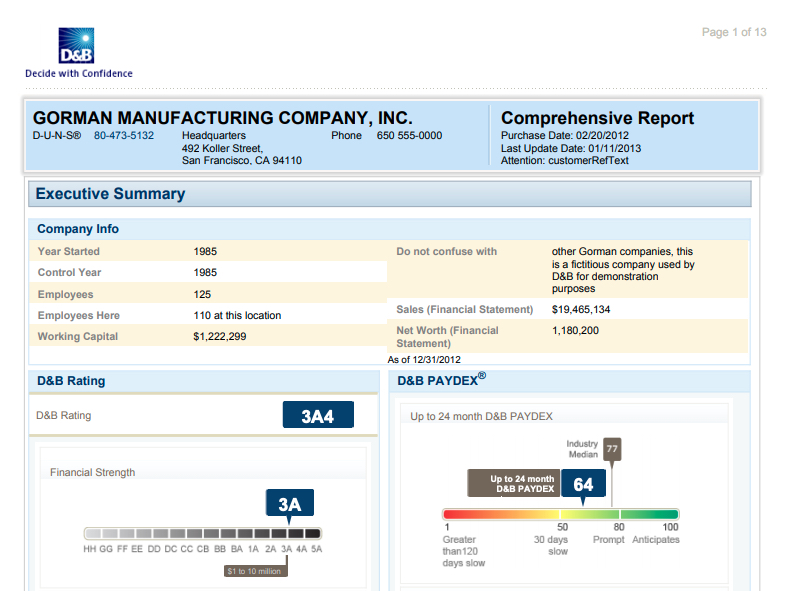Click the GORMAN MANUFACTURING COMPANY, INC. heading
793x591 pixels.
pos(223,118)
